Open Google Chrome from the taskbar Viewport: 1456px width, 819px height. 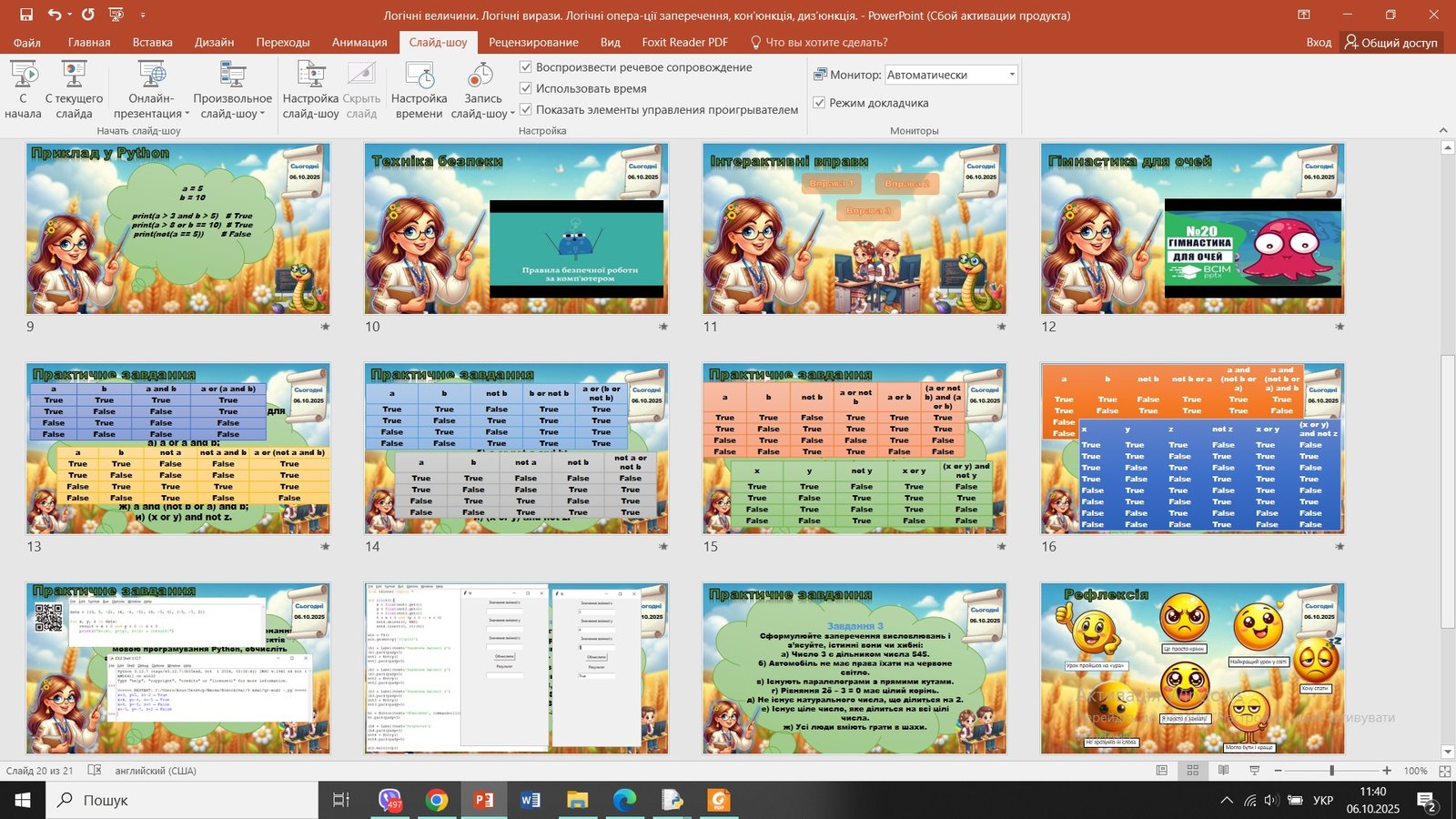(x=437, y=800)
